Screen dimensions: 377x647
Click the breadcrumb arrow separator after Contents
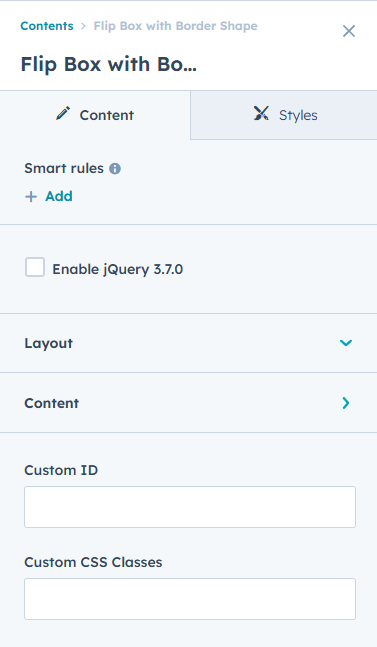click(83, 26)
